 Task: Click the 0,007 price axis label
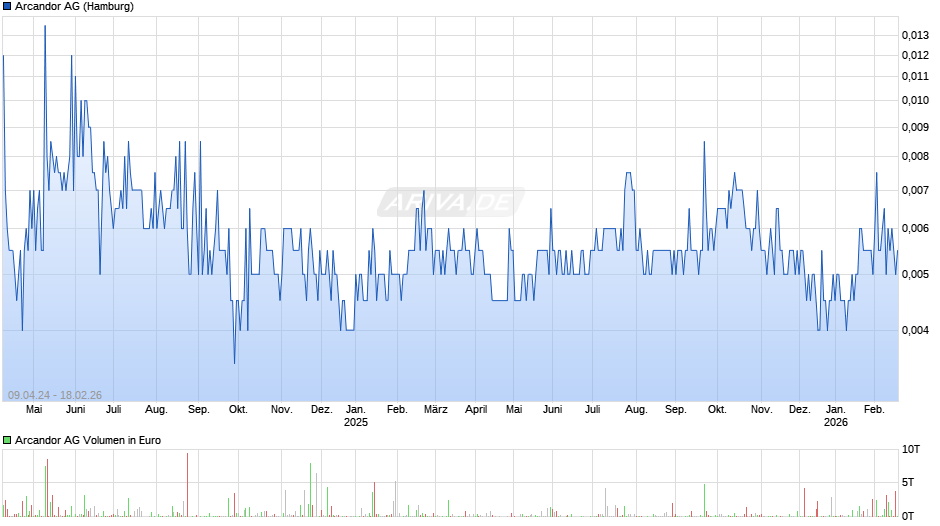click(915, 191)
